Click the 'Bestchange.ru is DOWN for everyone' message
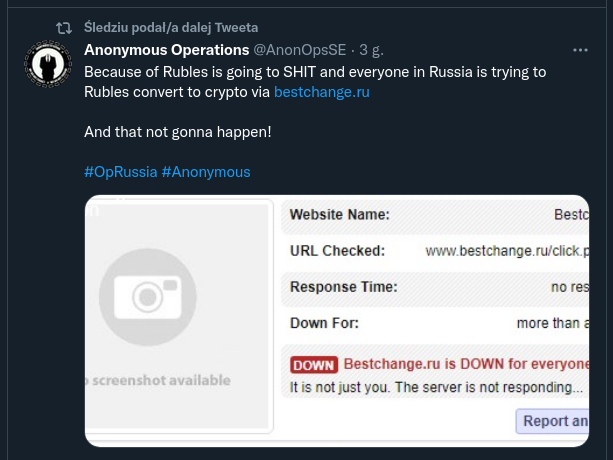The image size is (613, 460). pyautogui.click(x=466, y=364)
